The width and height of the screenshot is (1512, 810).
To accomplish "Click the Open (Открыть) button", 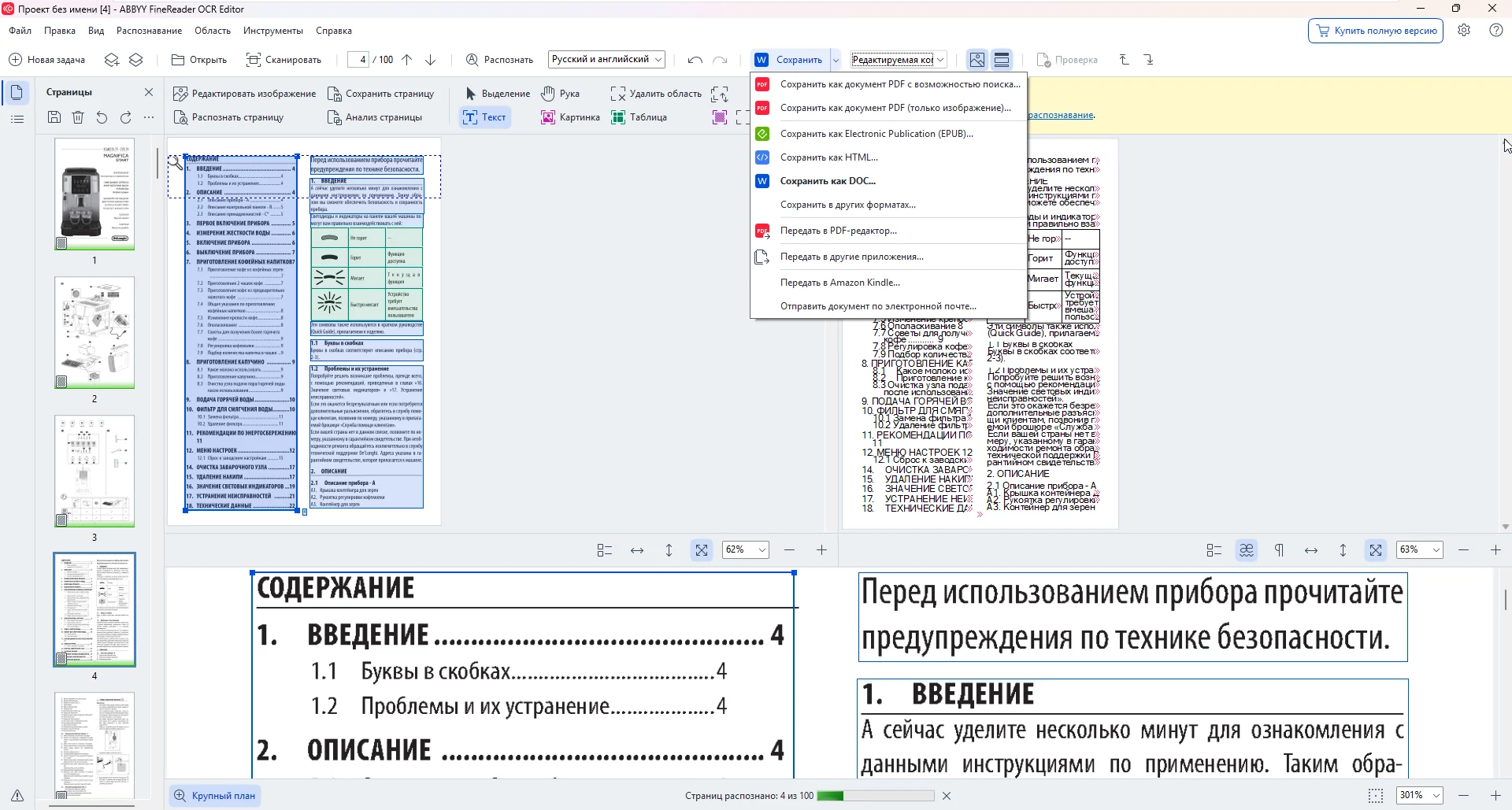I will [x=199, y=60].
